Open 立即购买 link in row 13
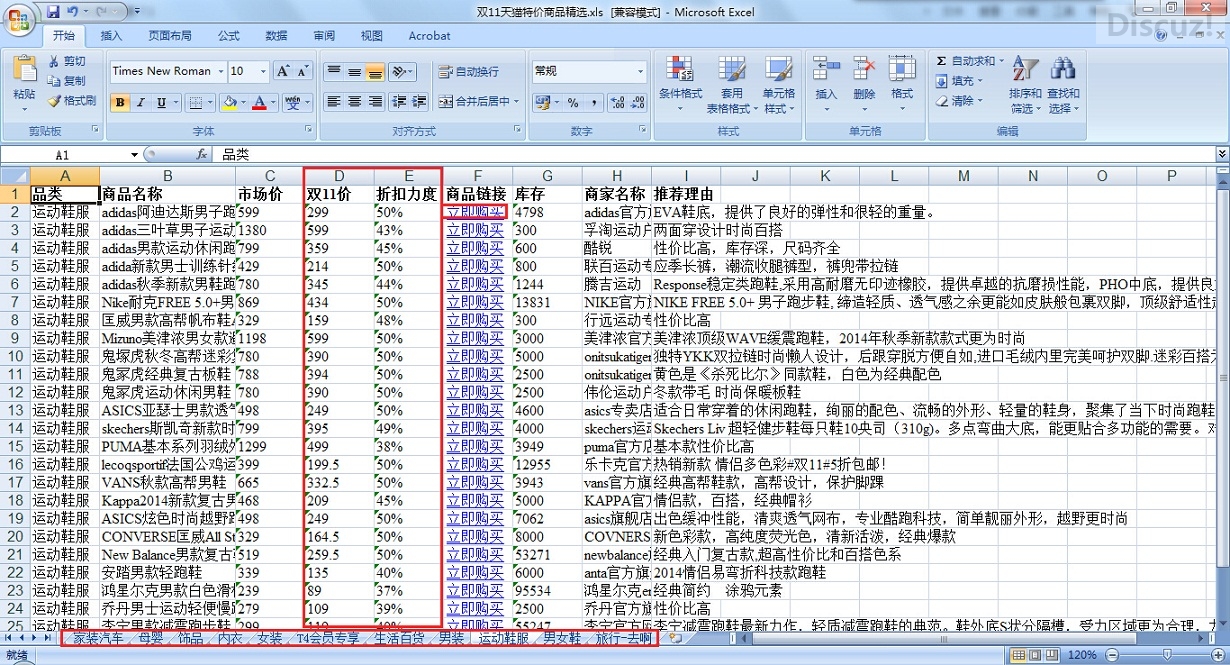Viewport: 1230px width, 665px height. (475, 410)
